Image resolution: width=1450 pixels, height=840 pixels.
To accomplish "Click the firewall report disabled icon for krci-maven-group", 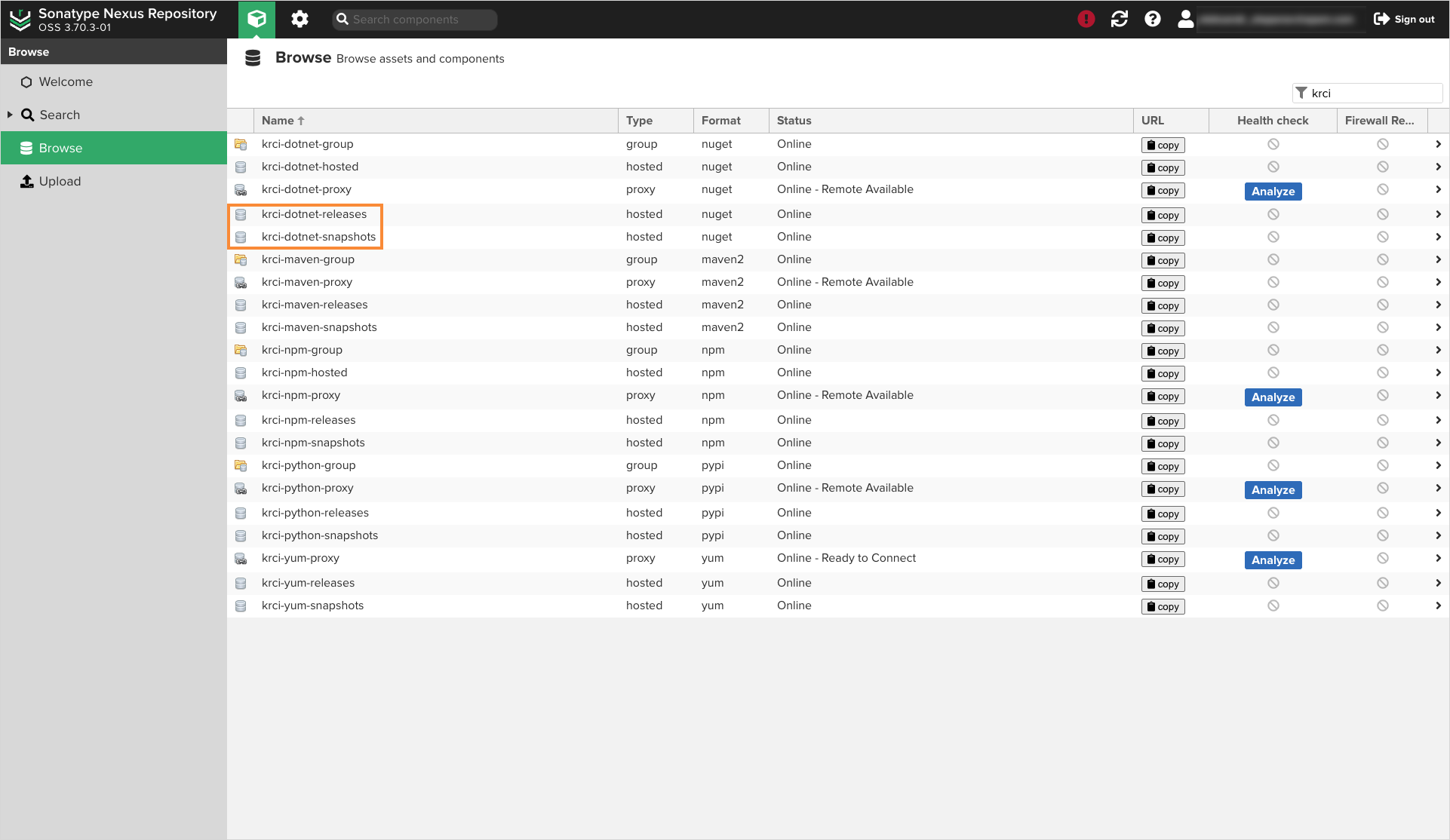I will tap(1383, 259).
